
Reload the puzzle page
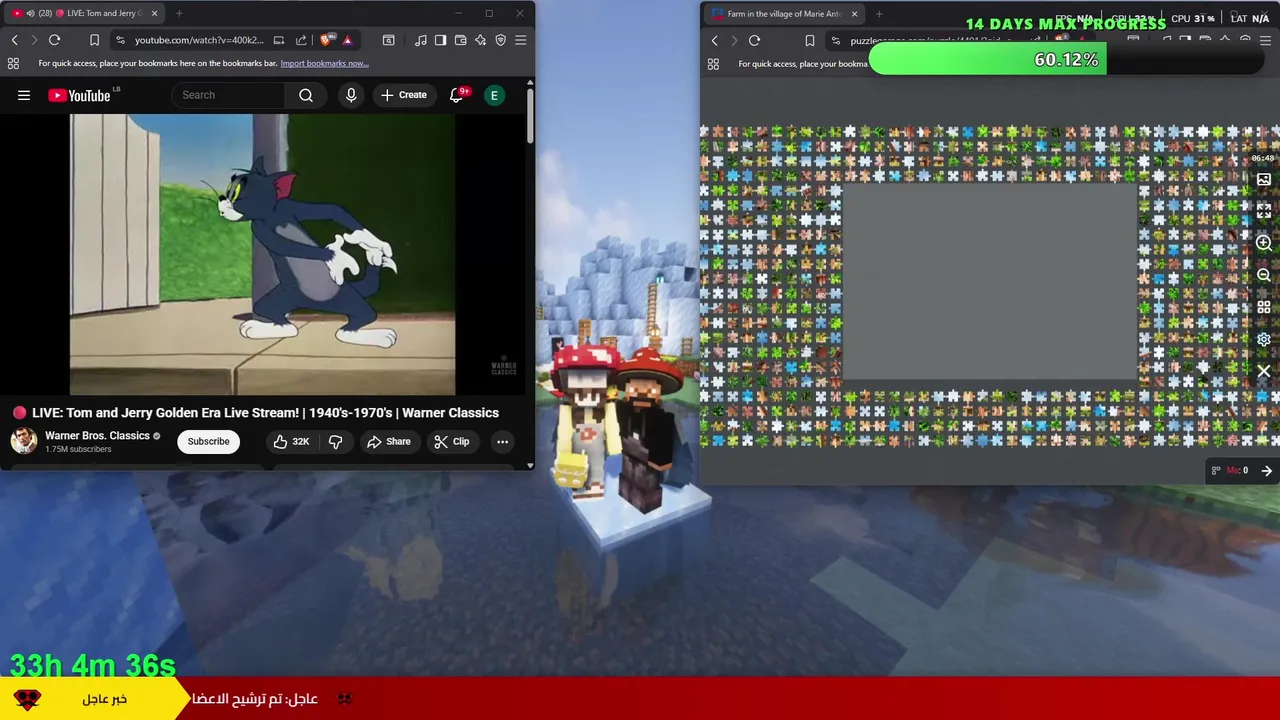point(754,41)
